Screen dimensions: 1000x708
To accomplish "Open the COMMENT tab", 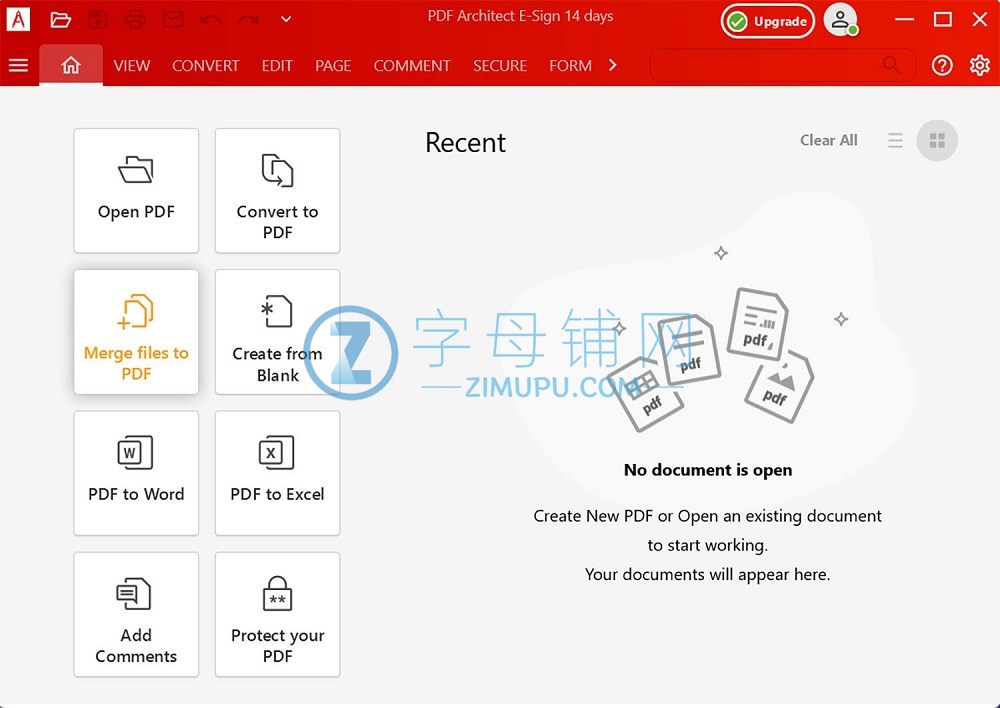I will pyautogui.click(x=412, y=66).
